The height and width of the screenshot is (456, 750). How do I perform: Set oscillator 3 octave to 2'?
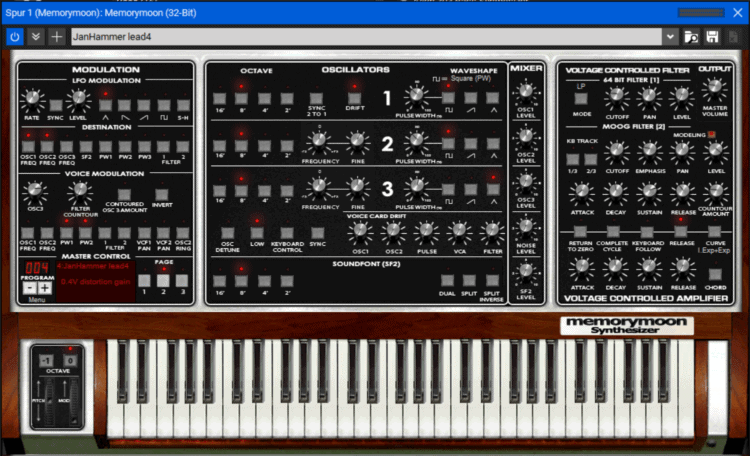tap(287, 190)
